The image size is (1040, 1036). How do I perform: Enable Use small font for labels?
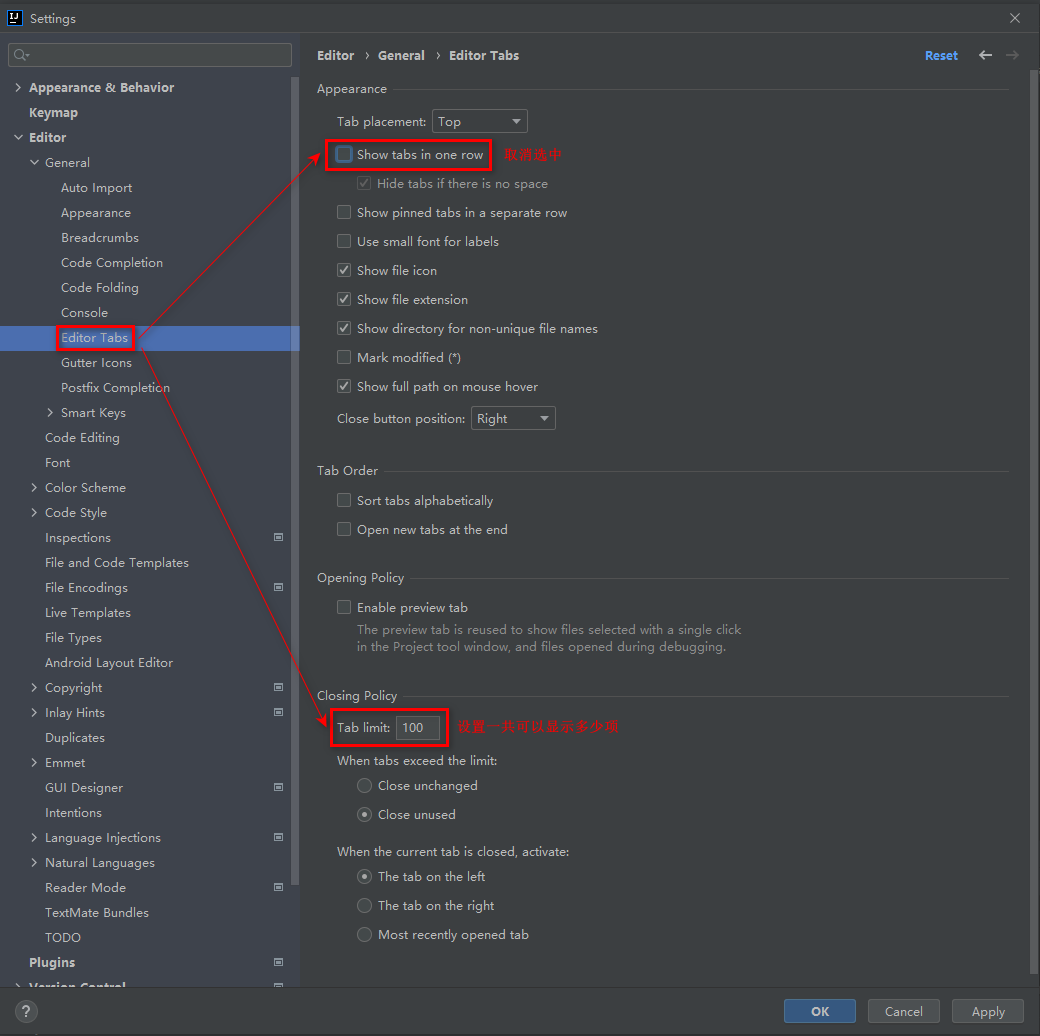(344, 241)
